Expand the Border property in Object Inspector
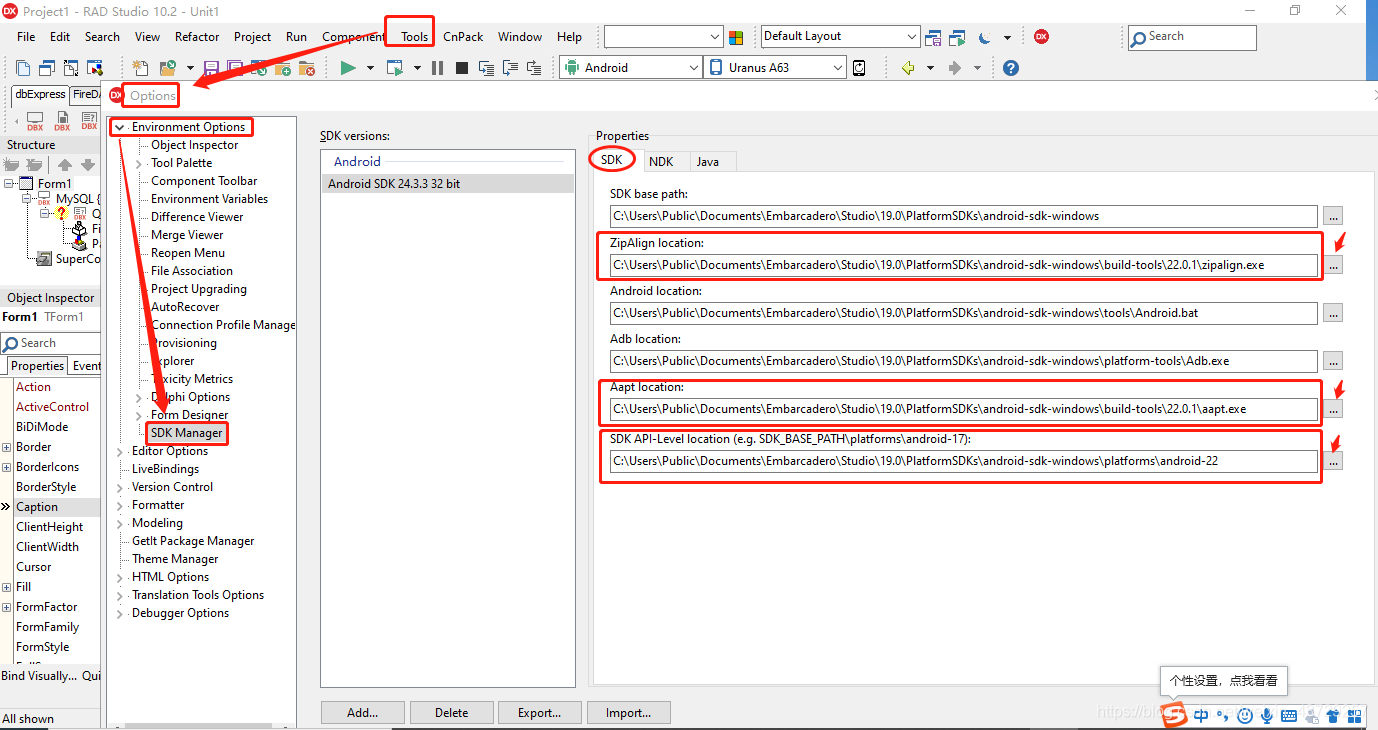1378x730 pixels. (x=7, y=447)
